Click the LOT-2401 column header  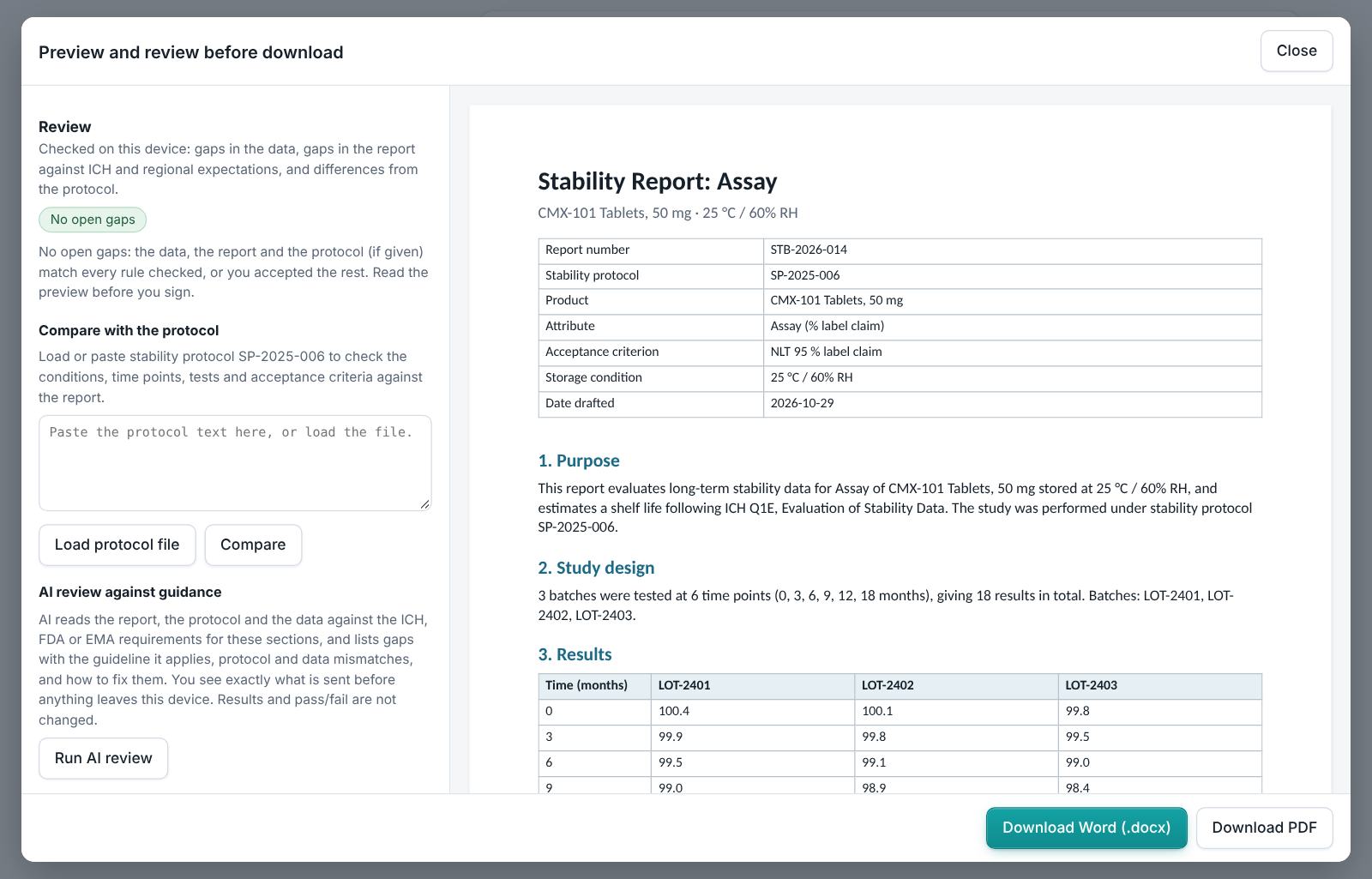tap(752, 686)
